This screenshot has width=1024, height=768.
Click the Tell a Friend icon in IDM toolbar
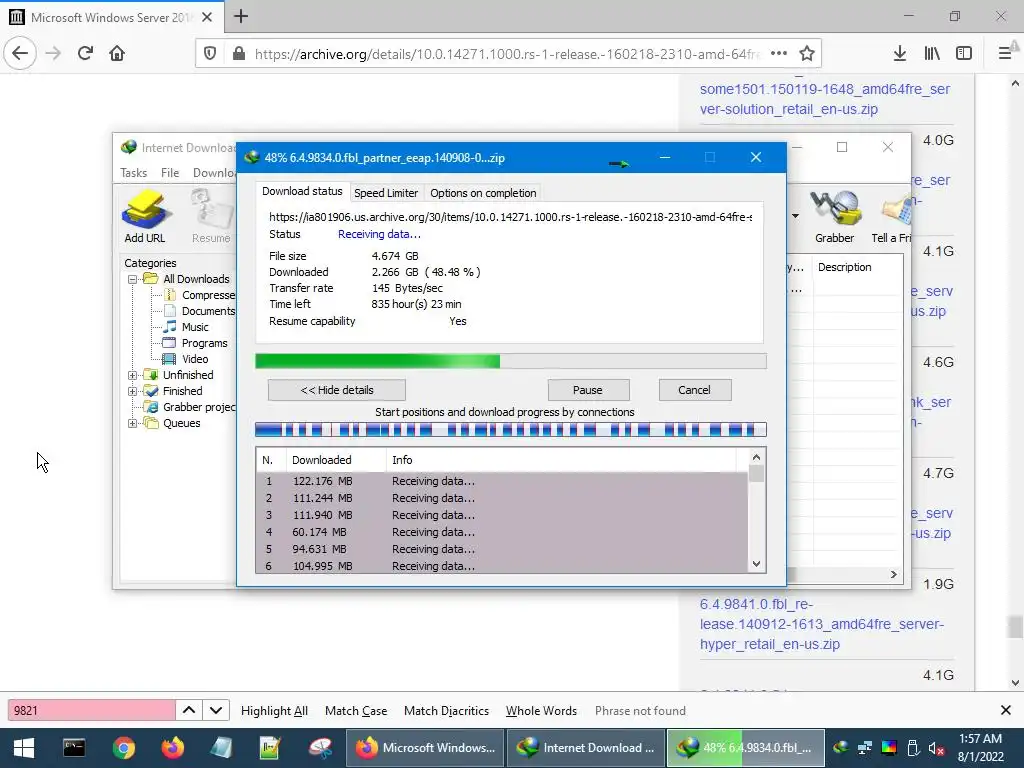tap(893, 217)
